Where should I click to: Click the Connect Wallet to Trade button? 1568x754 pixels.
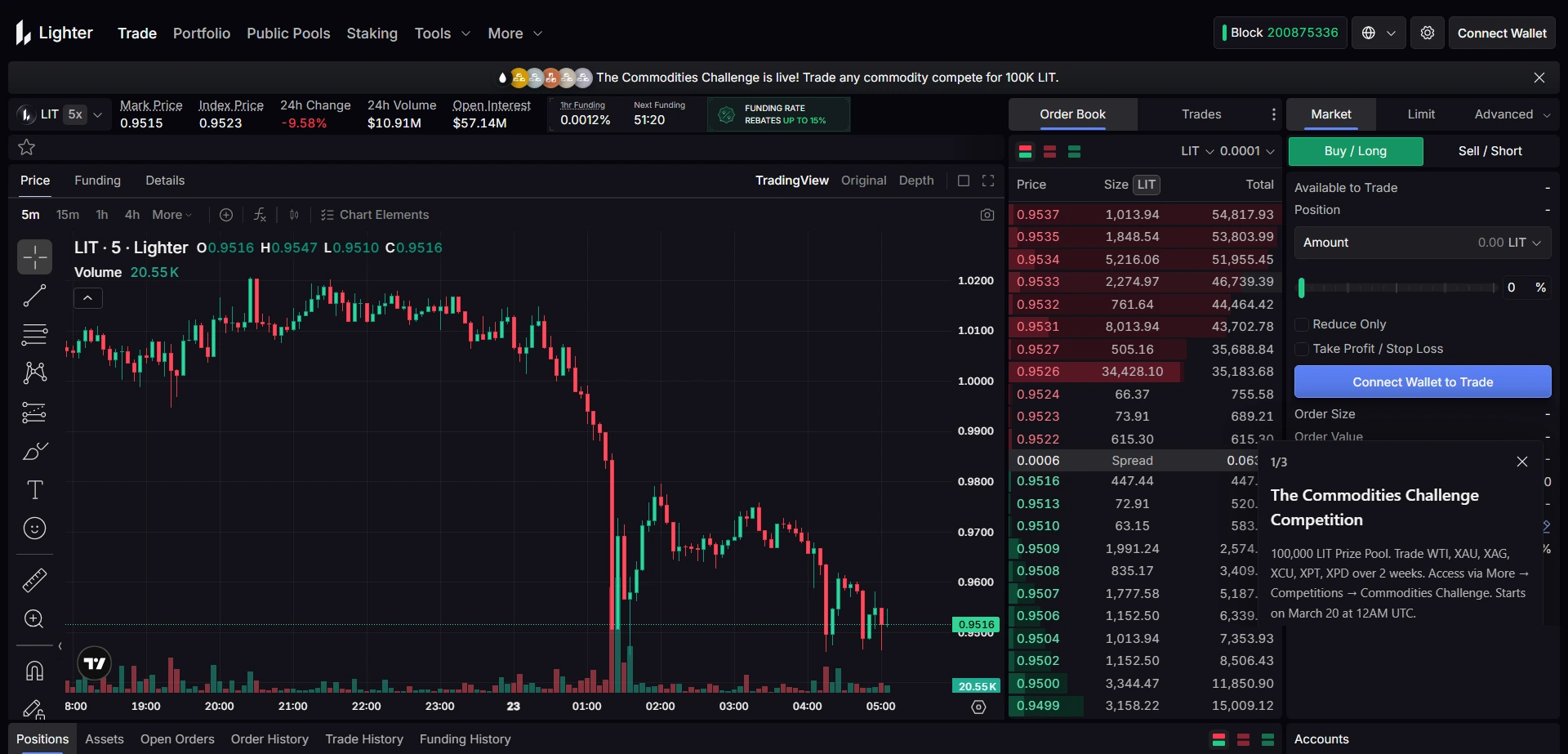point(1422,381)
